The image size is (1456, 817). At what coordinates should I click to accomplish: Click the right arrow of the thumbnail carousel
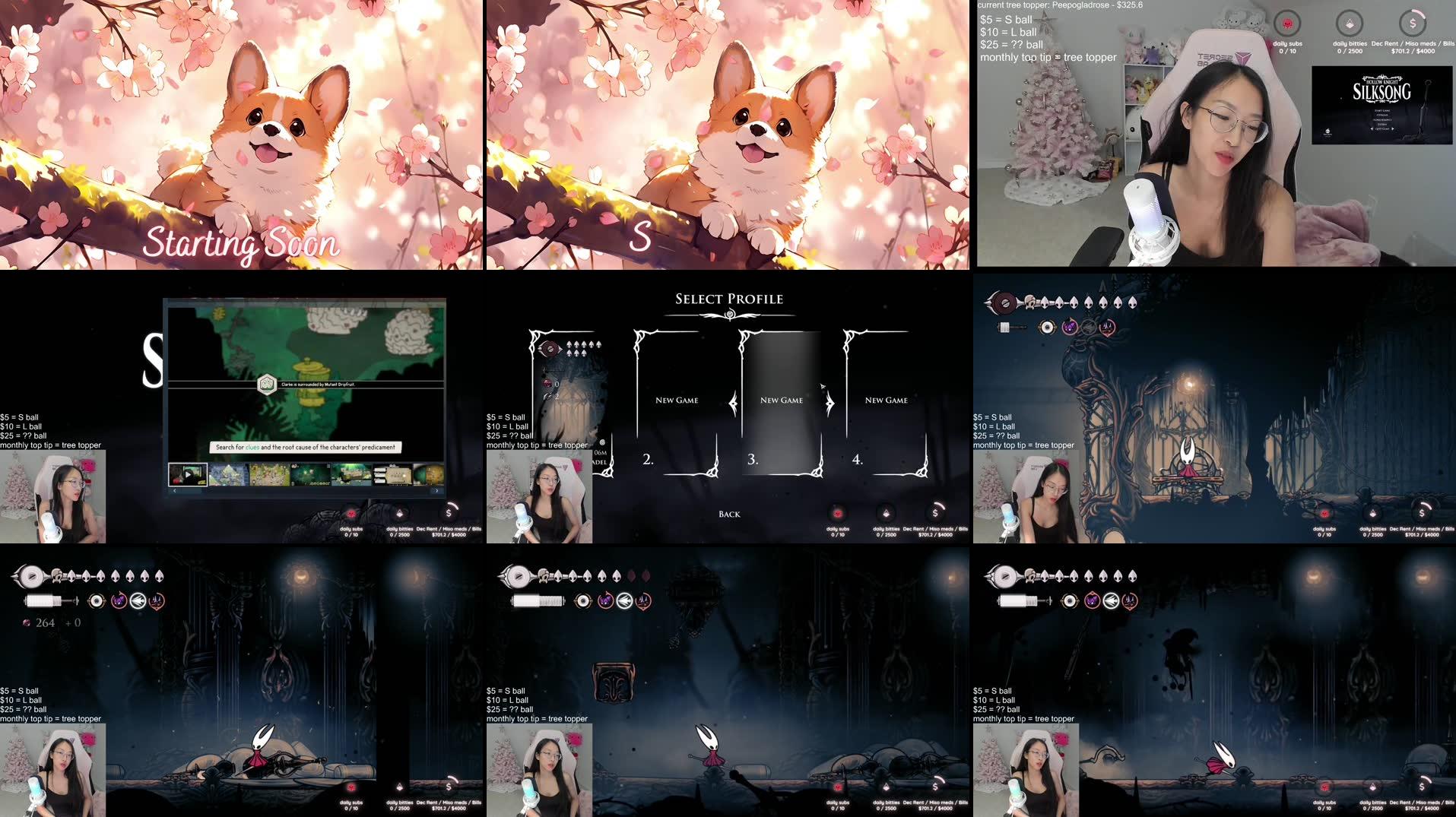pyautogui.click(x=437, y=492)
